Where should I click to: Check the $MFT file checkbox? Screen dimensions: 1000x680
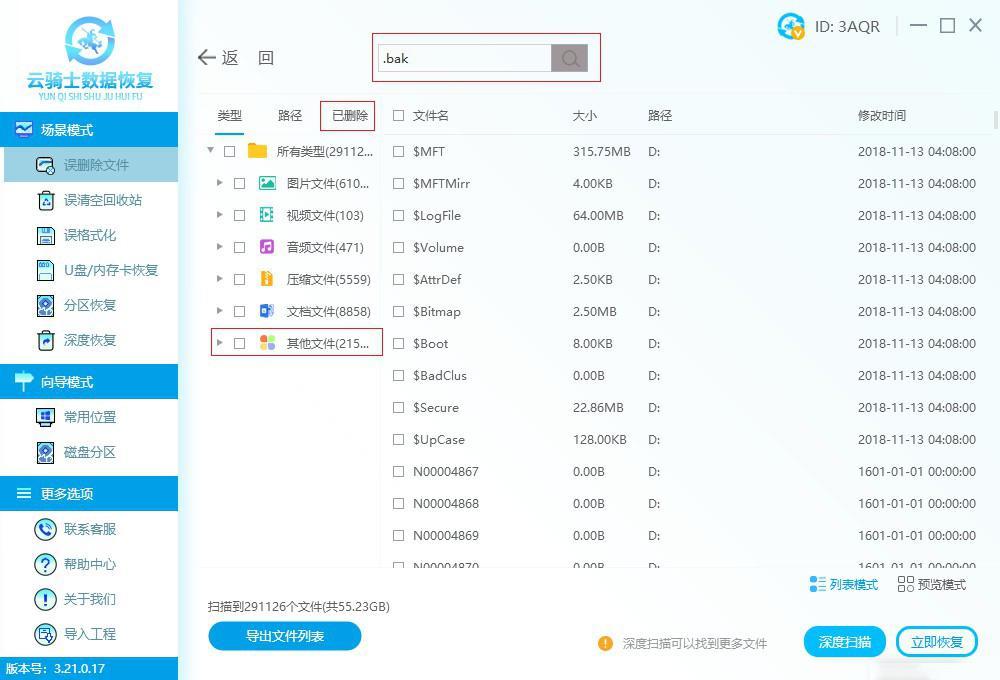(x=398, y=151)
